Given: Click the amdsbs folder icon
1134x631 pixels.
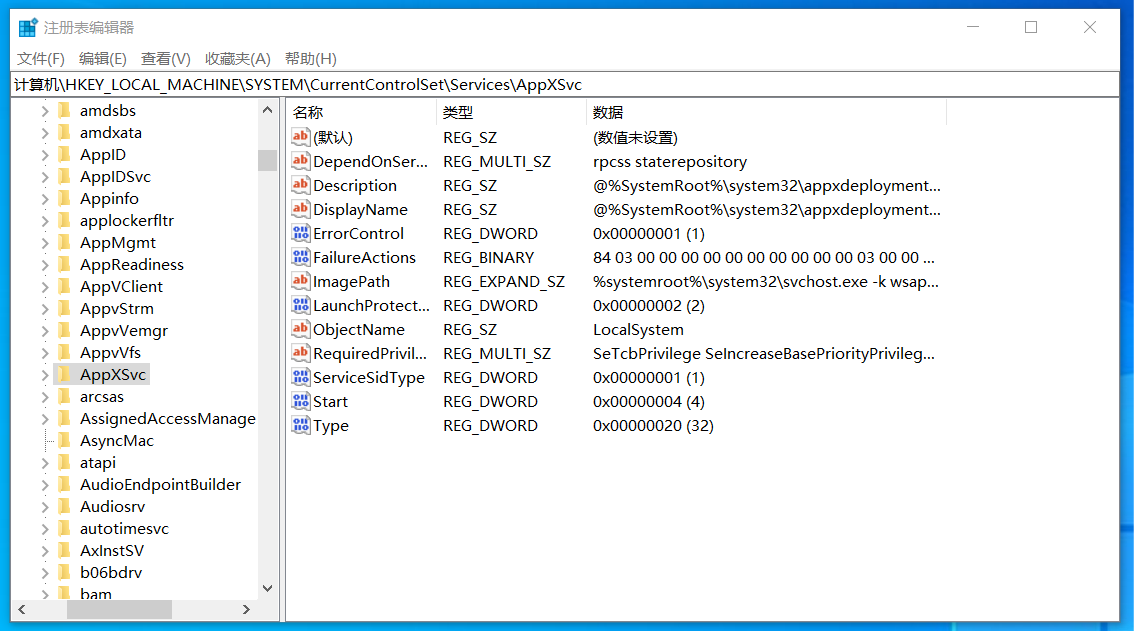Looking at the screenshot, I should (64, 110).
